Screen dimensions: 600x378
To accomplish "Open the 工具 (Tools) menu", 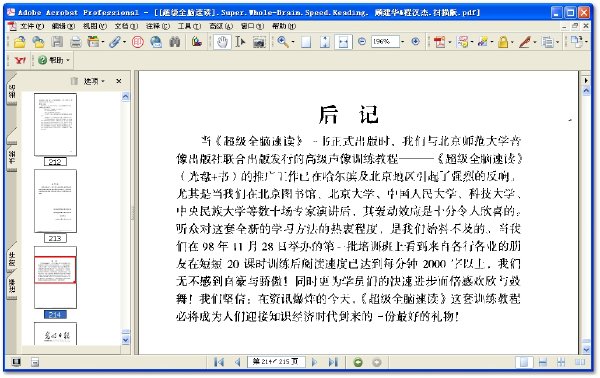I will pyautogui.click(x=189, y=26).
